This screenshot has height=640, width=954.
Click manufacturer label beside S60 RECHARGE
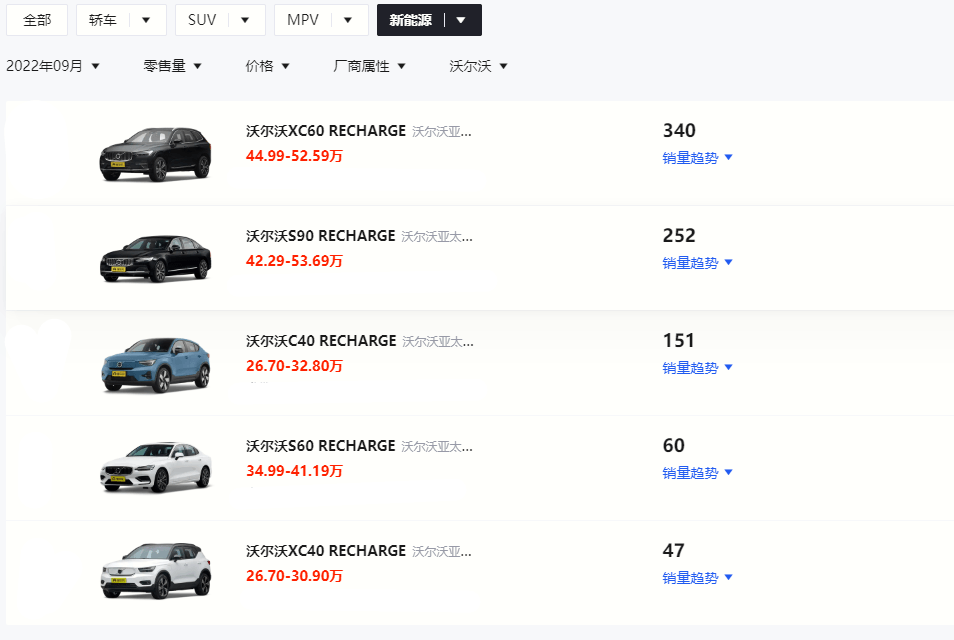tap(437, 447)
